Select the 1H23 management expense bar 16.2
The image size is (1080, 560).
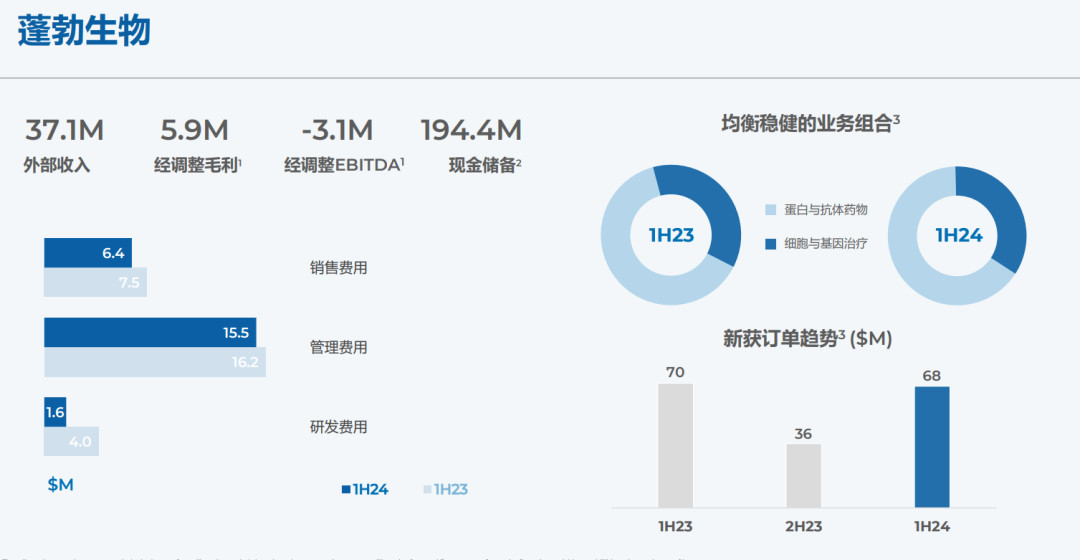[x=155, y=362]
